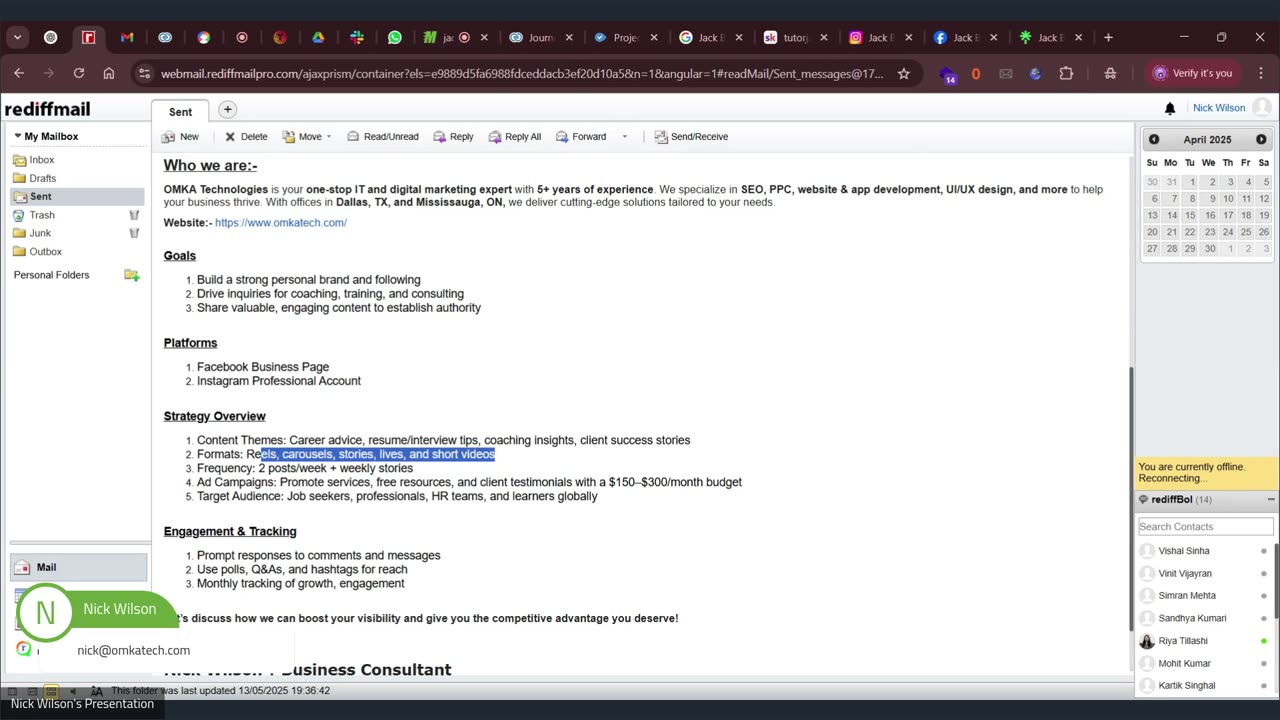Open Nick Wilson account menu

[x=1219, y=108]
